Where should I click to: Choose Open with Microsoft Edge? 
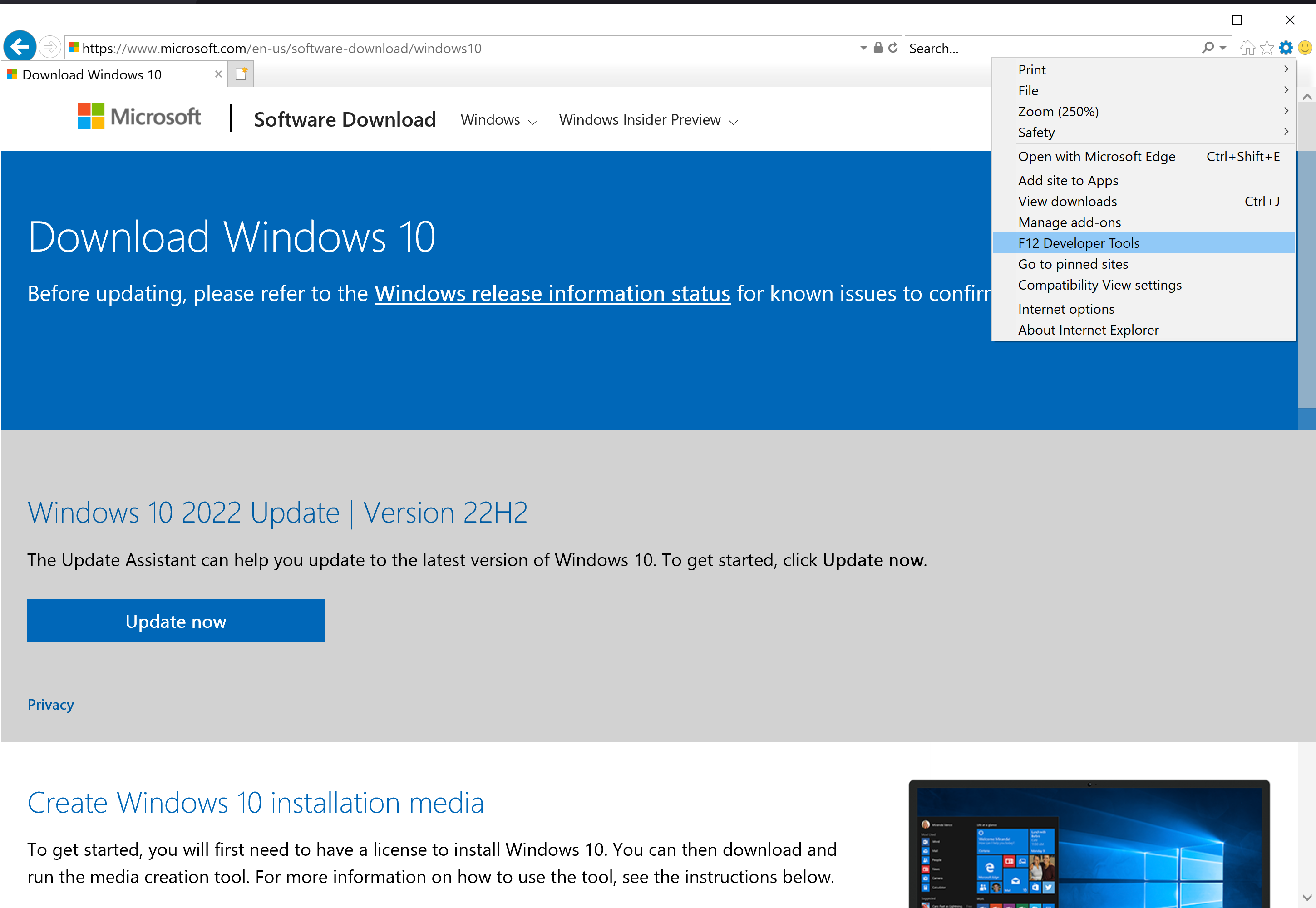tap(1143, 157)
